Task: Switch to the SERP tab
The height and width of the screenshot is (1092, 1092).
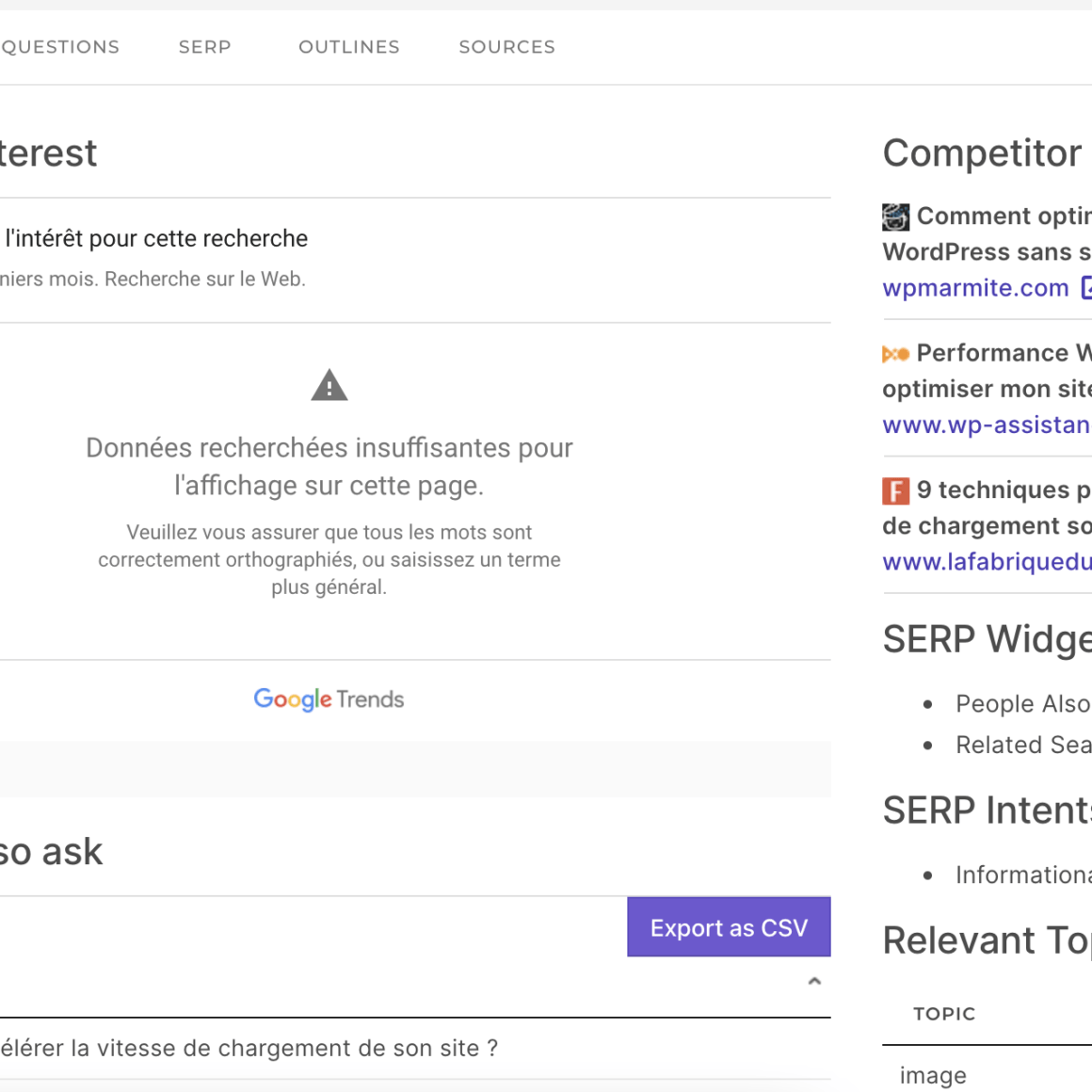Action: point(204,47)
